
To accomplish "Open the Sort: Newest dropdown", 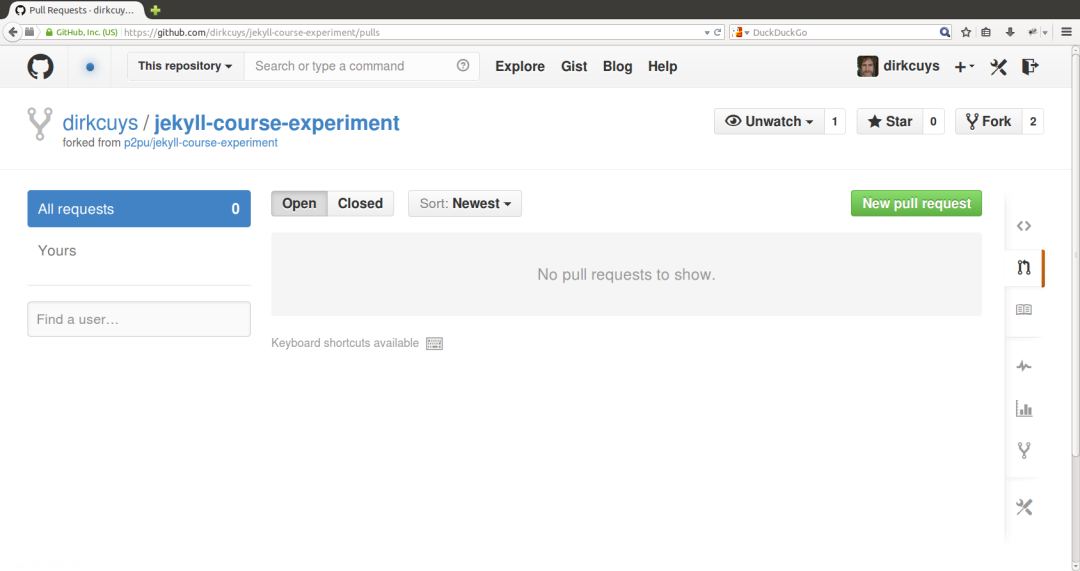I will pos(465,203).
